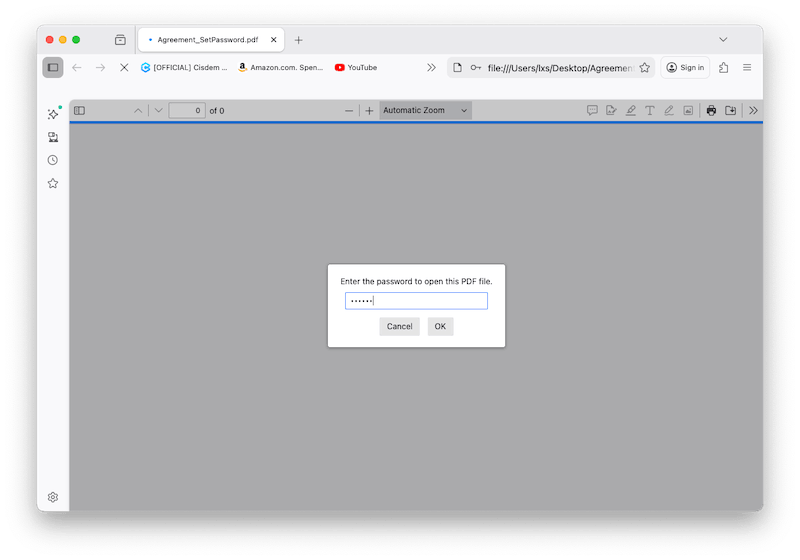Go forward to next page
800x560 pixels.
click(100, 67)
